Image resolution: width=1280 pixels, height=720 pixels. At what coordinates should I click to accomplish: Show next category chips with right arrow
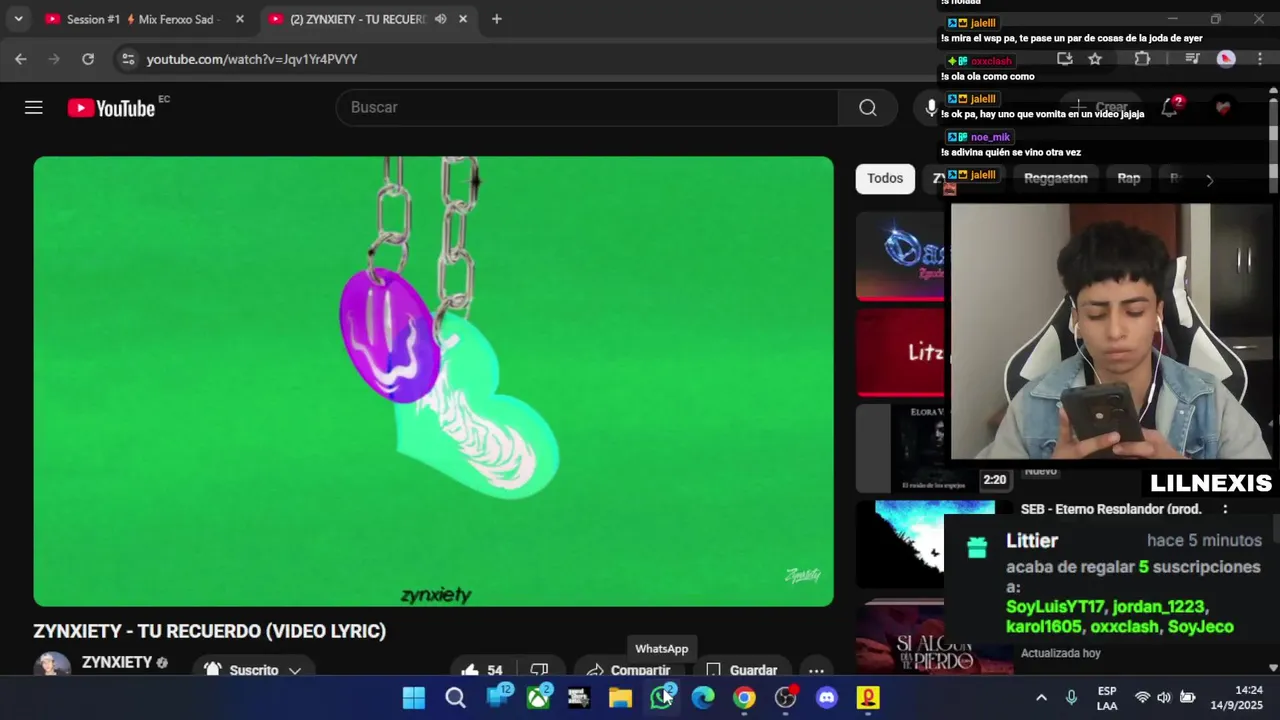click(x=1209, y=180)
